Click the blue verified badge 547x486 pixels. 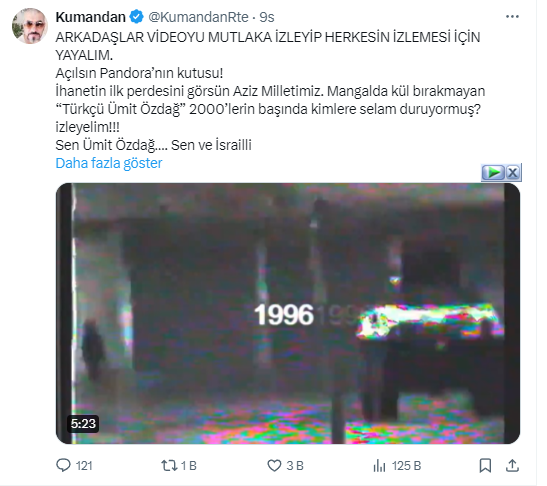[136, 17]
